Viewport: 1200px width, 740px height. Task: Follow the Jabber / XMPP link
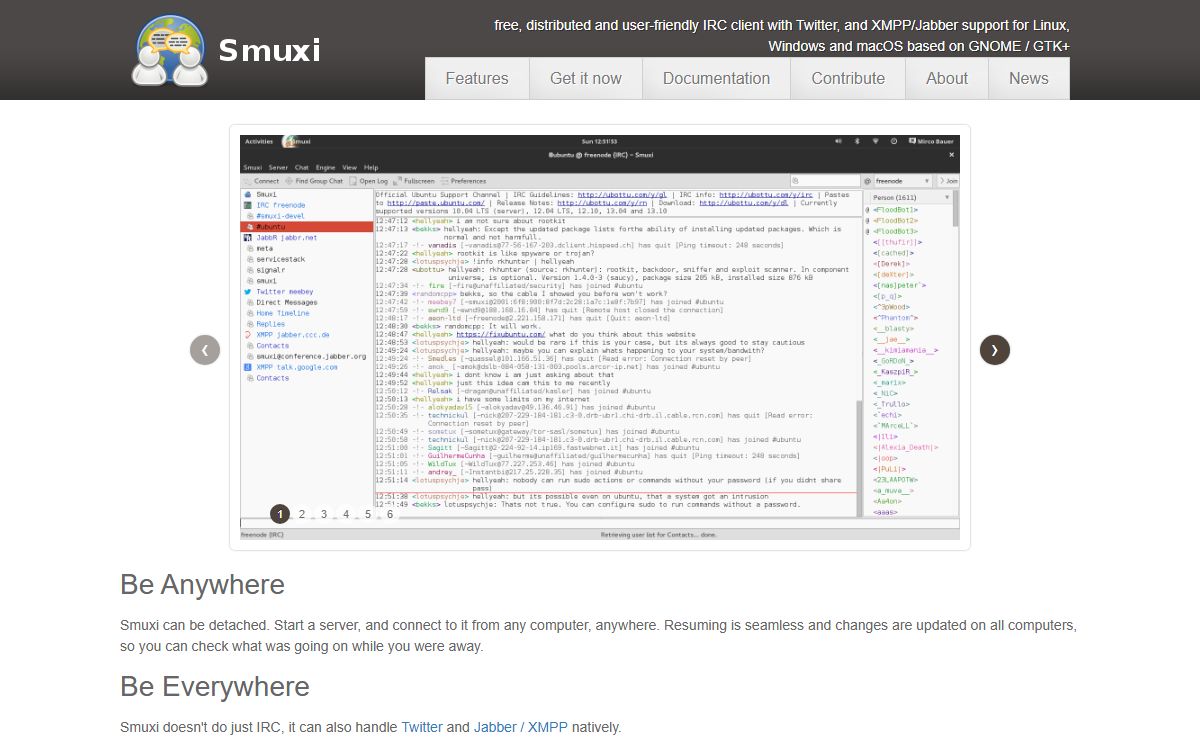[521, 727]
